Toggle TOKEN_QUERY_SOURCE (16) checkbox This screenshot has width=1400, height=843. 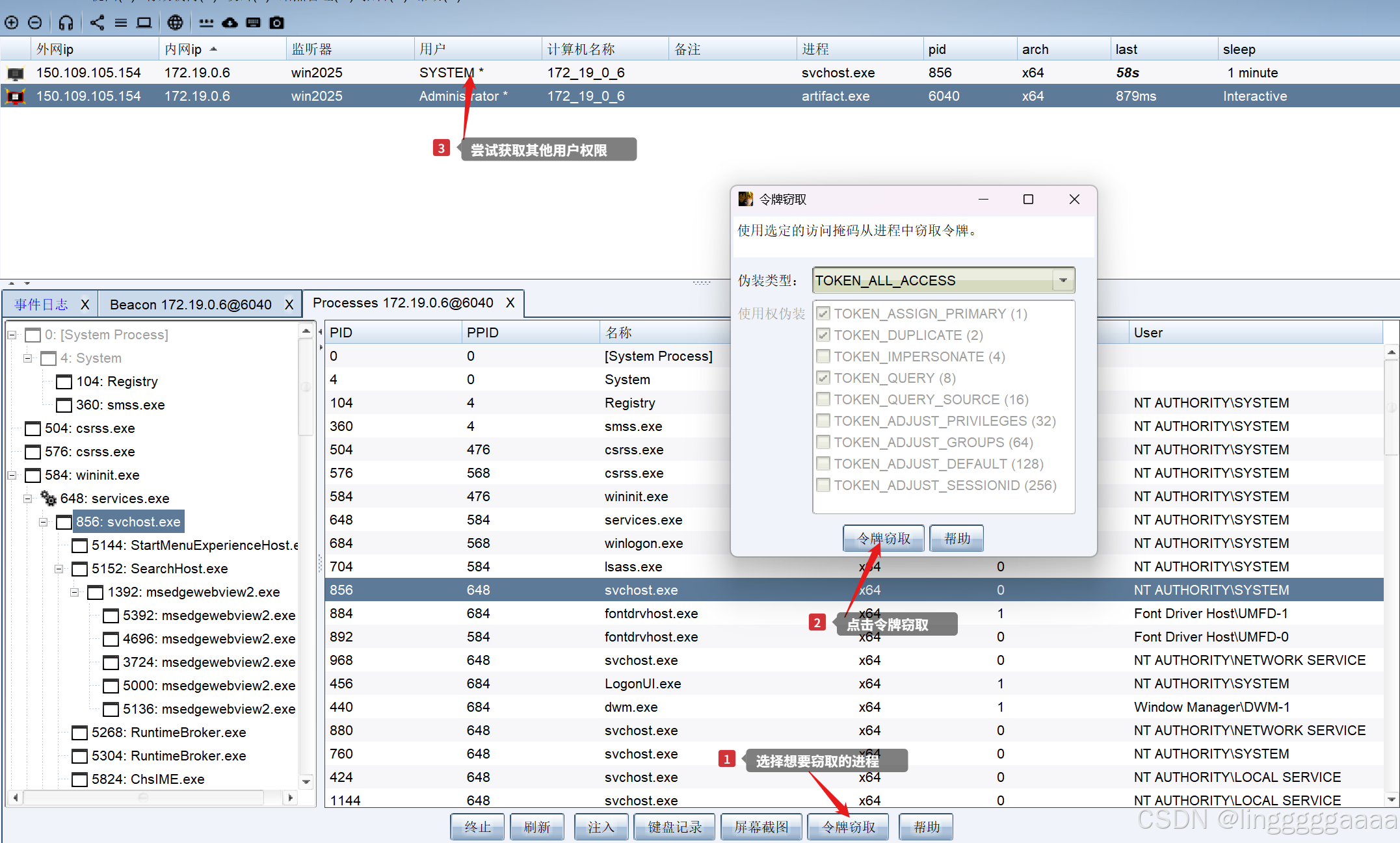(823, 399)
